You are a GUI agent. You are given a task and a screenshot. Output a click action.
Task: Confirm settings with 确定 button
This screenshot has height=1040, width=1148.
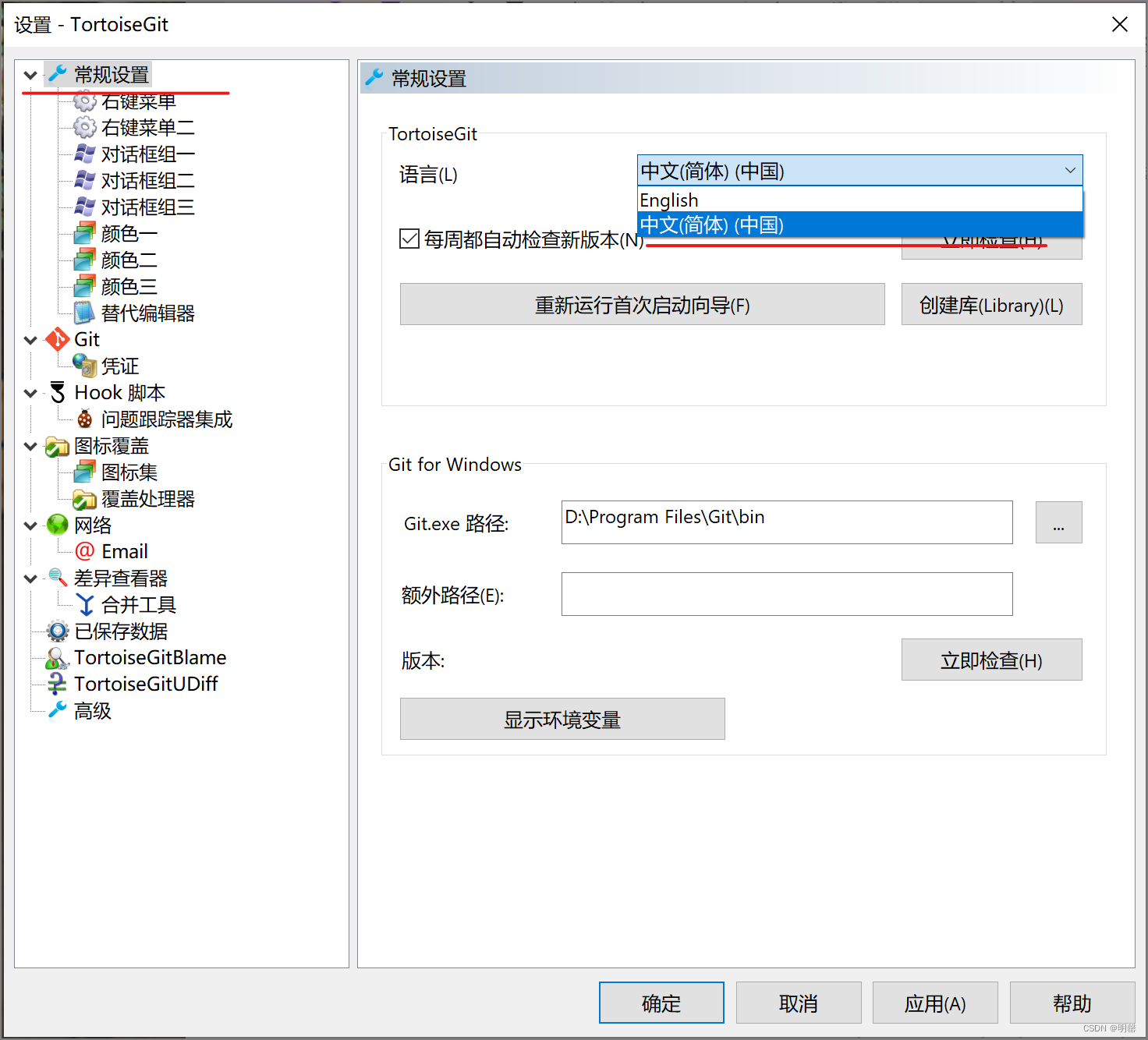[661, 1003]
